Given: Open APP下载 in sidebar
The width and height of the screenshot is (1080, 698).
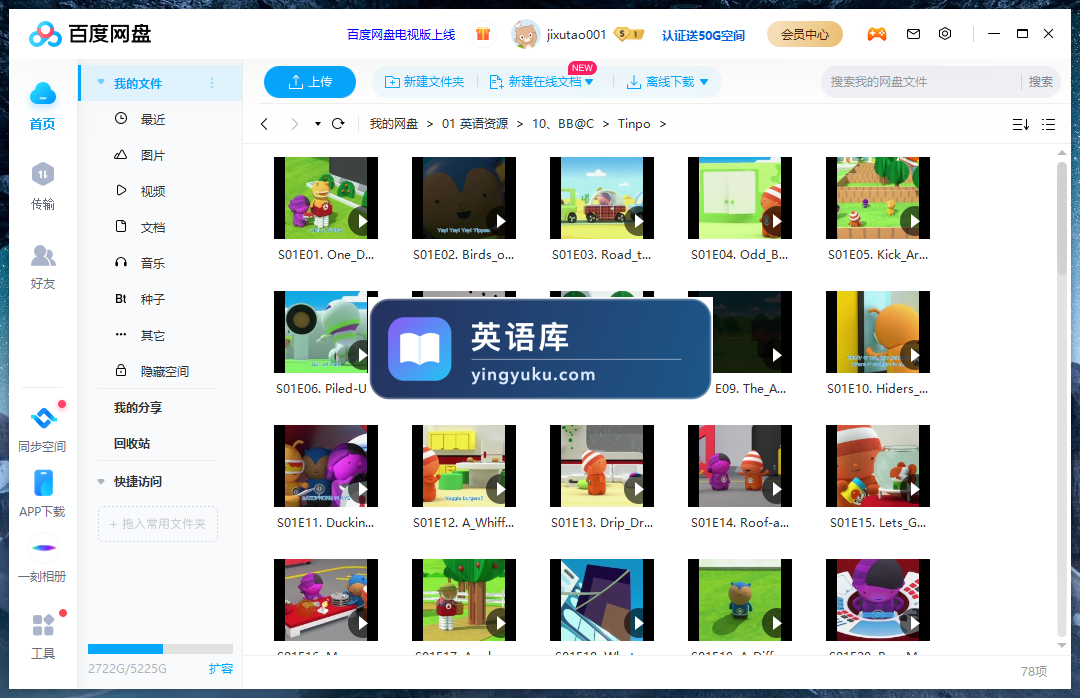Looking at the screenshot, I should coord(43,494).
